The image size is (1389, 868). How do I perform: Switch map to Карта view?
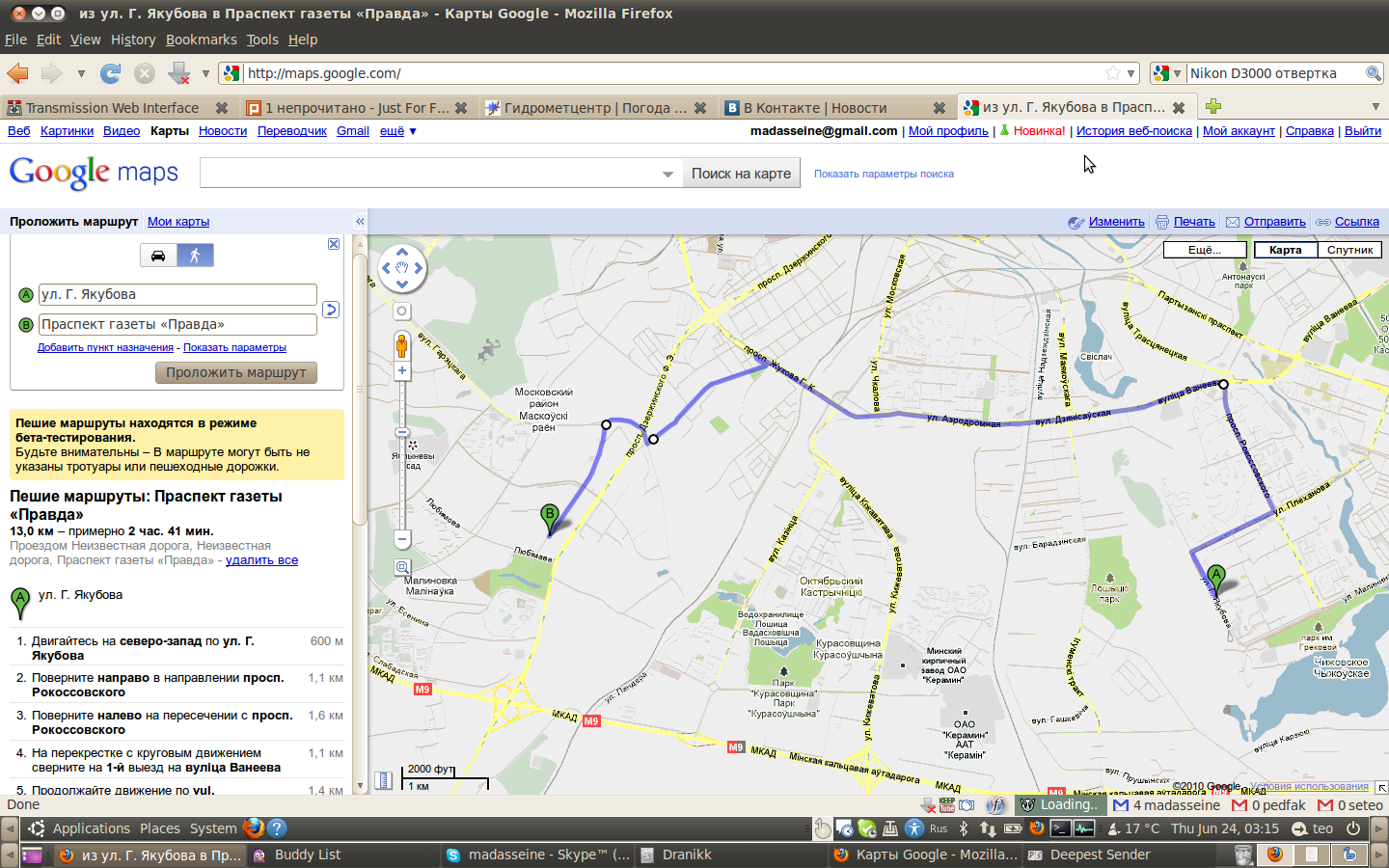[1285, 250]
